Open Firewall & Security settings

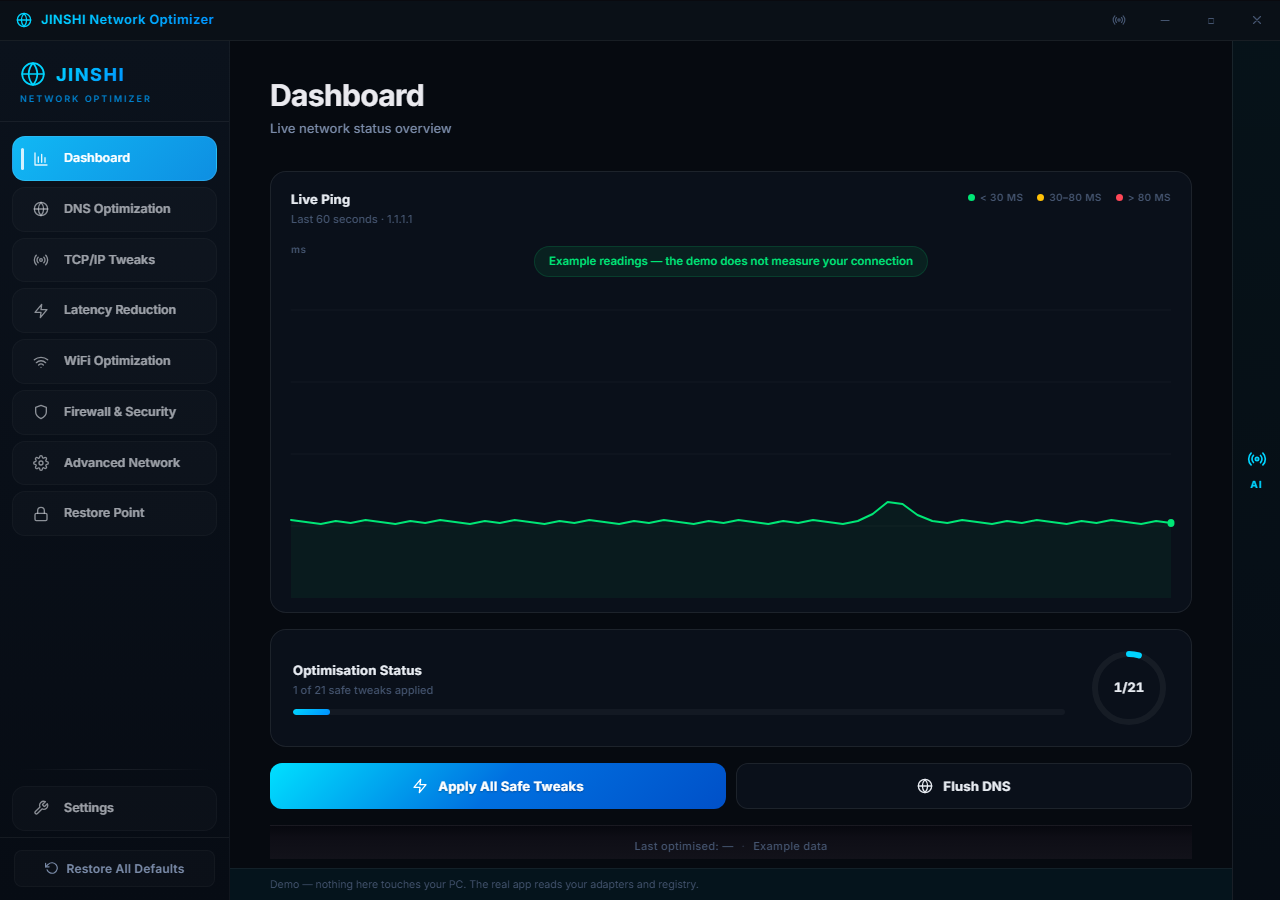(x=114, y=412)
